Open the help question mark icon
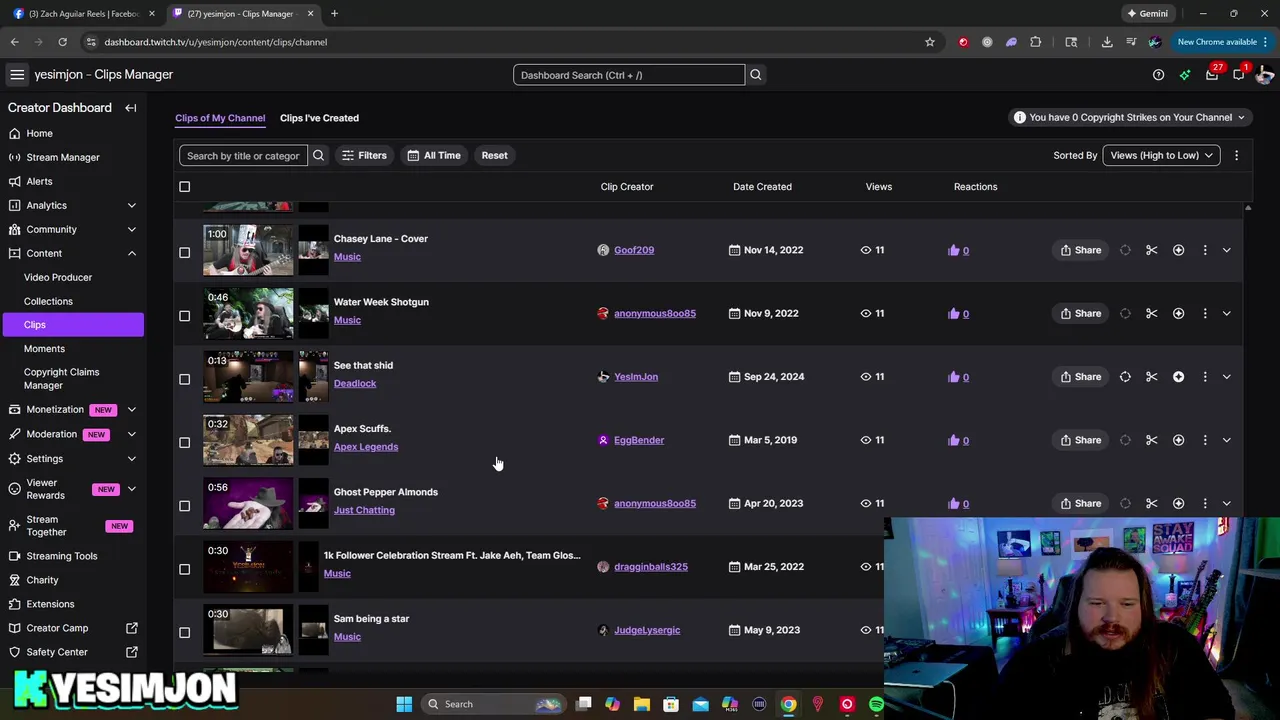 (x=1158, y=75)
